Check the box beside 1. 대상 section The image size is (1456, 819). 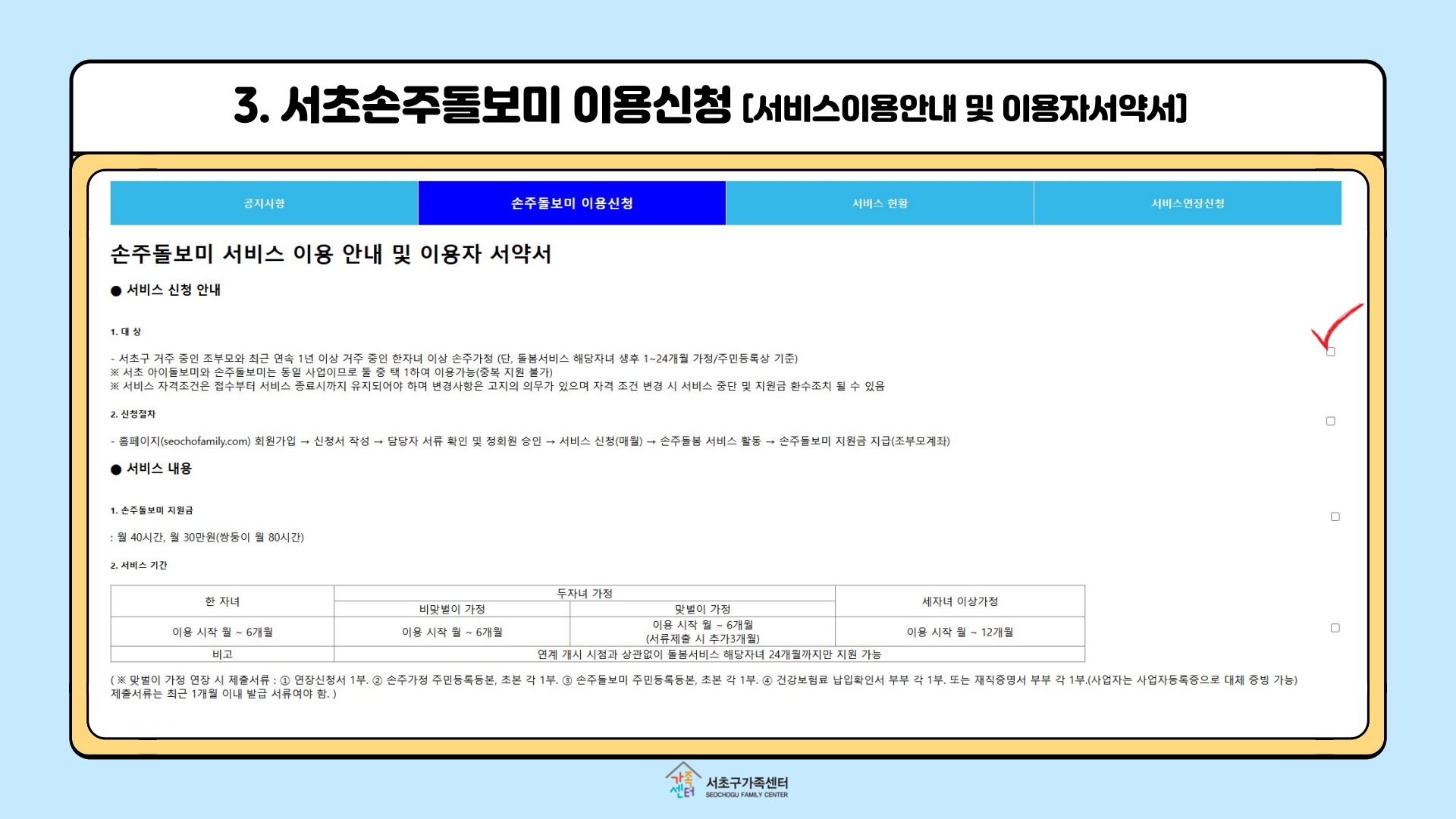pyautogui.click(x=1330, y=352)
